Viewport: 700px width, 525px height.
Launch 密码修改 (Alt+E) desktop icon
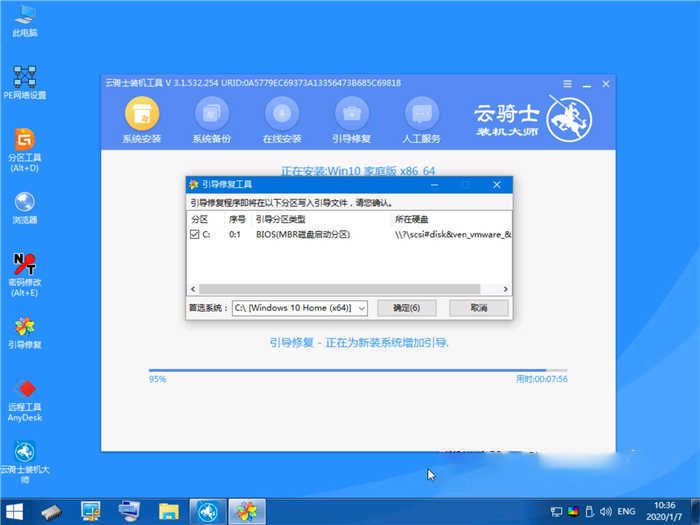[25, 275]
